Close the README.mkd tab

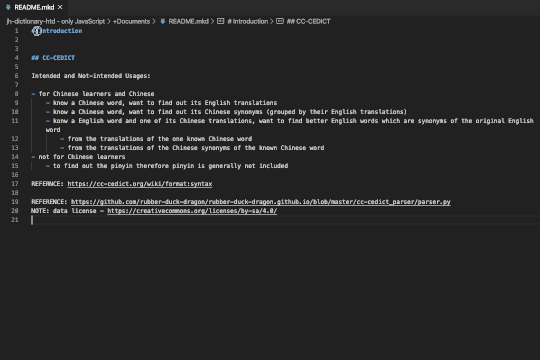(60, 7)
